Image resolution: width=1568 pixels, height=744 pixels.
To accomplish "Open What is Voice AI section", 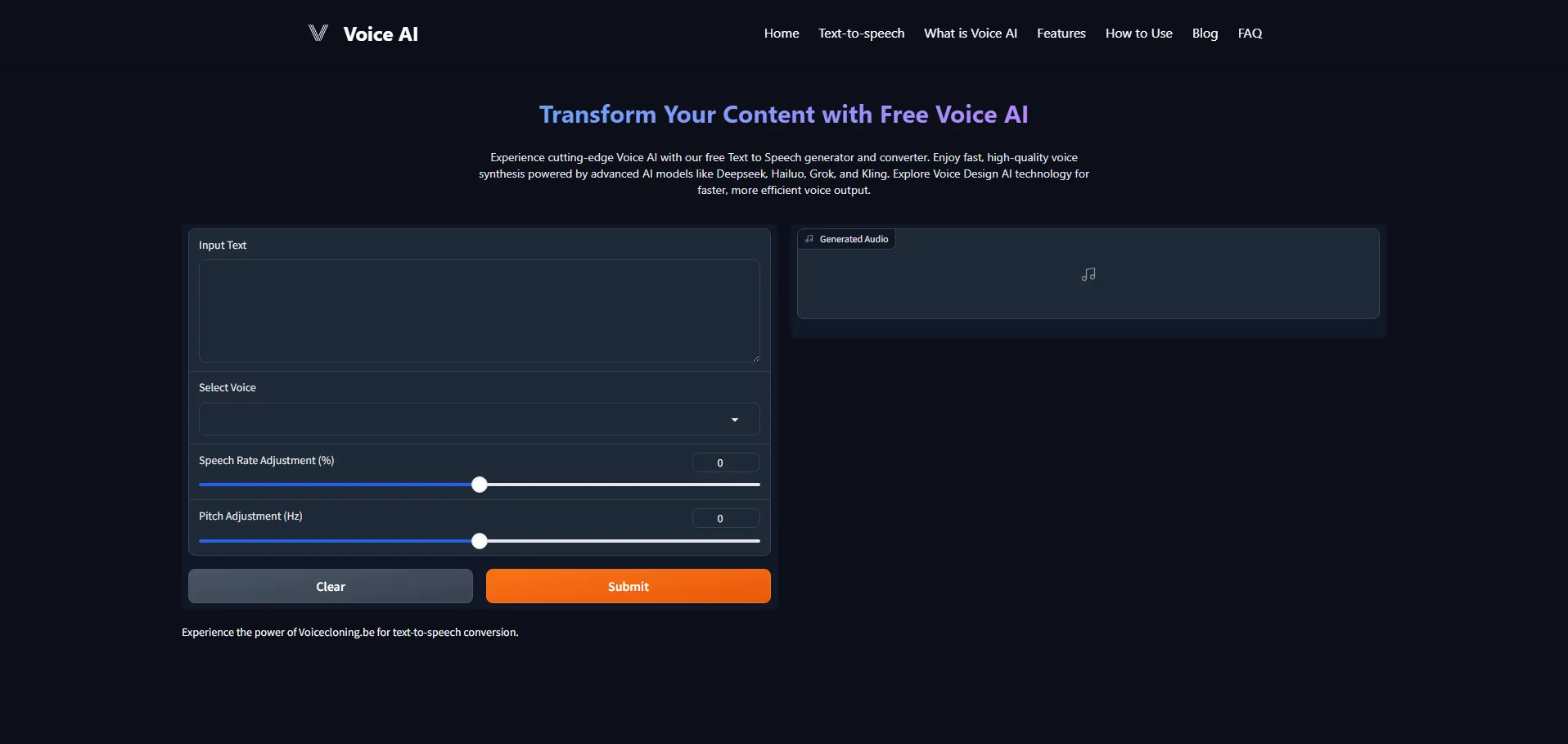I will pos(970,34).
